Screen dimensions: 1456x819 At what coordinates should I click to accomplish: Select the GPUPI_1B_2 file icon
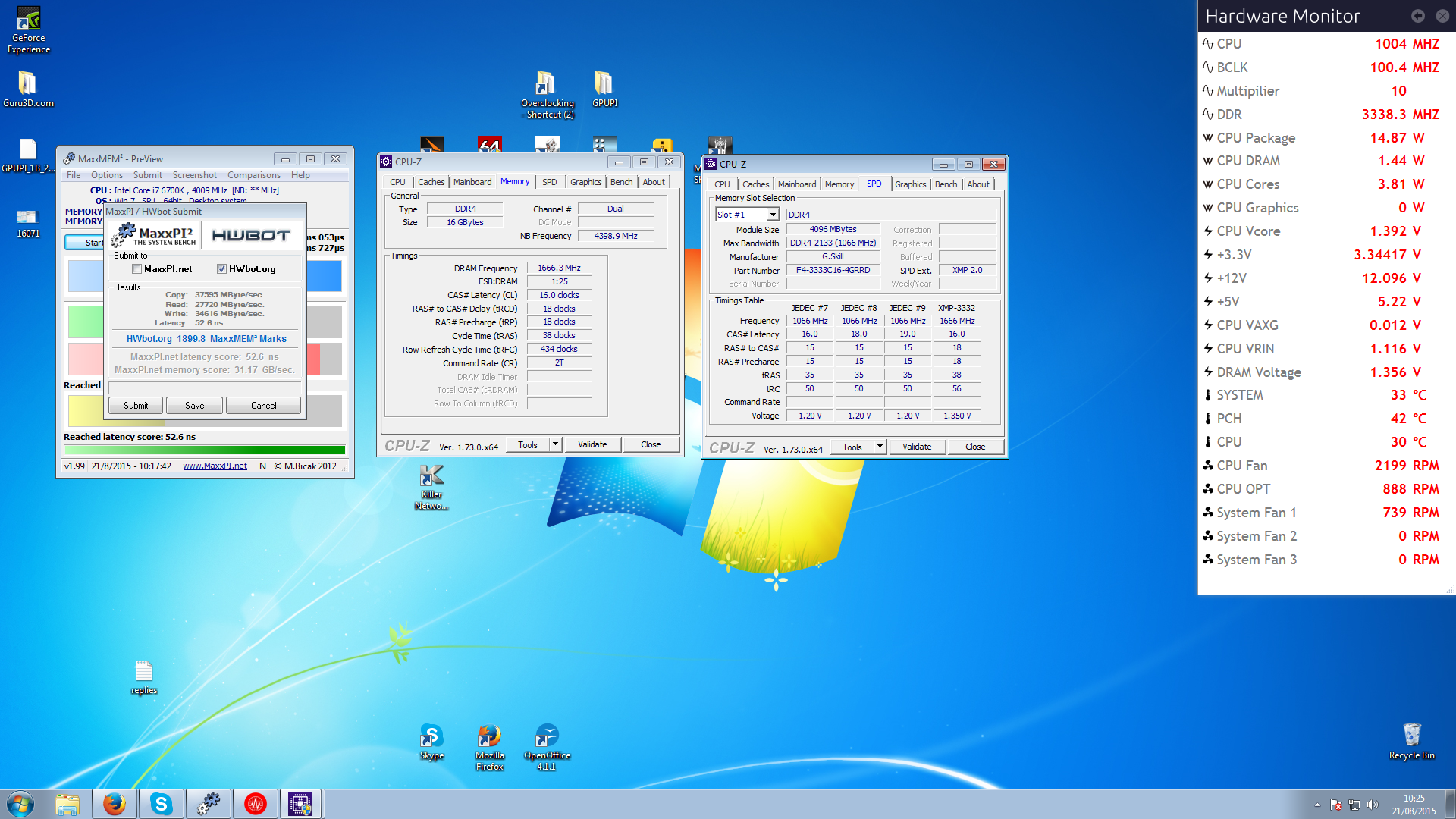click(28, 155)
